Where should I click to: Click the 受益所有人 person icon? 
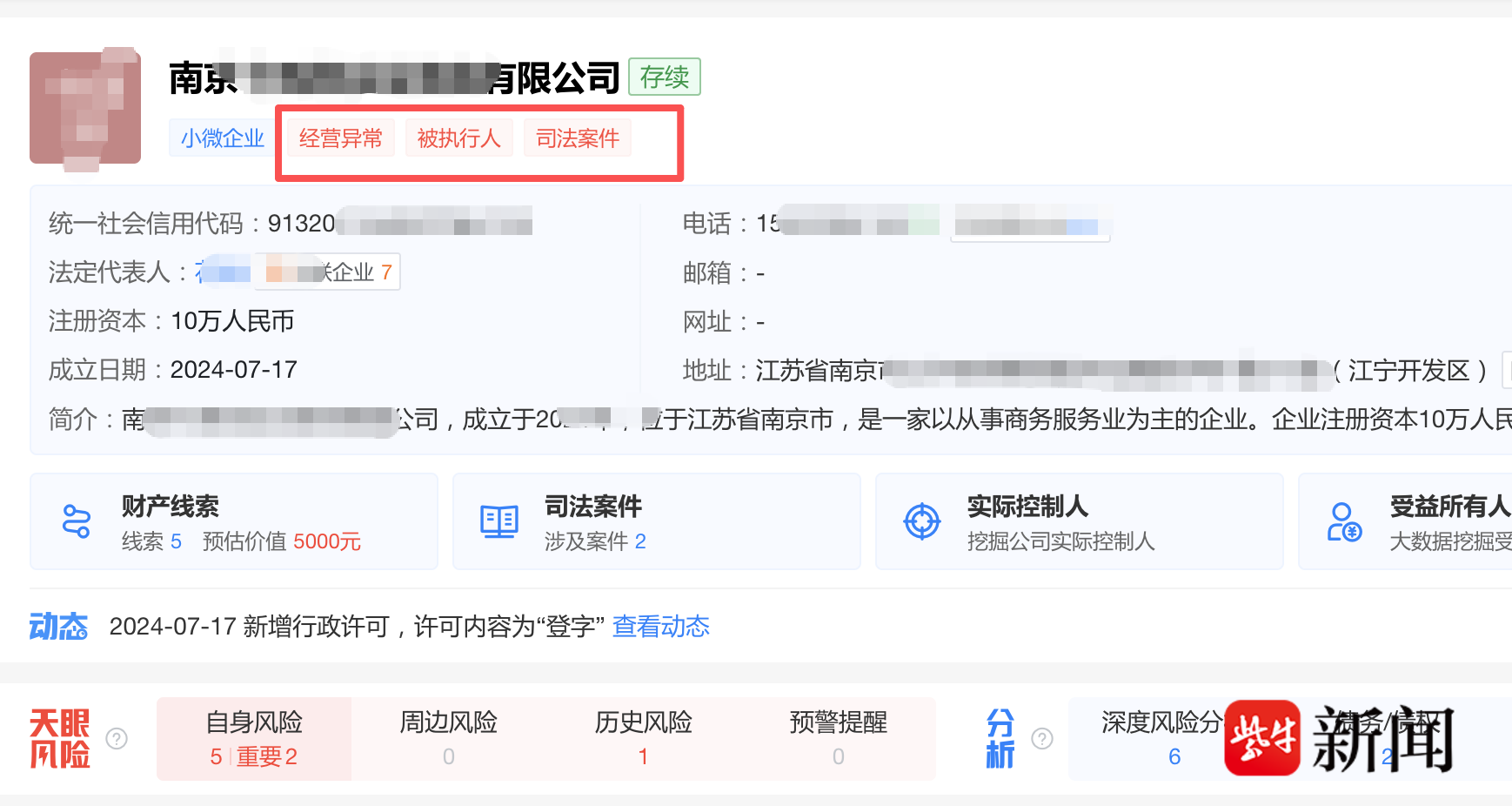[1344, 521]
